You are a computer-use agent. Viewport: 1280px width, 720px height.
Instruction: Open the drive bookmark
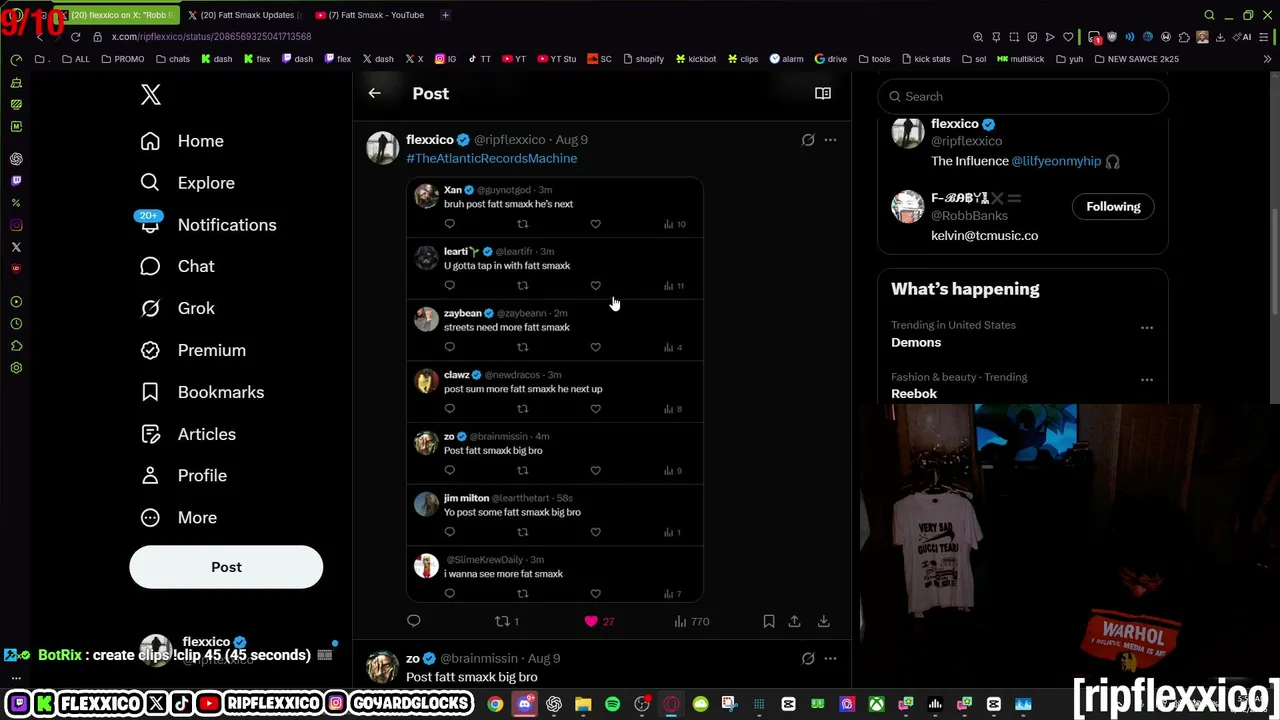click(831, 59)
